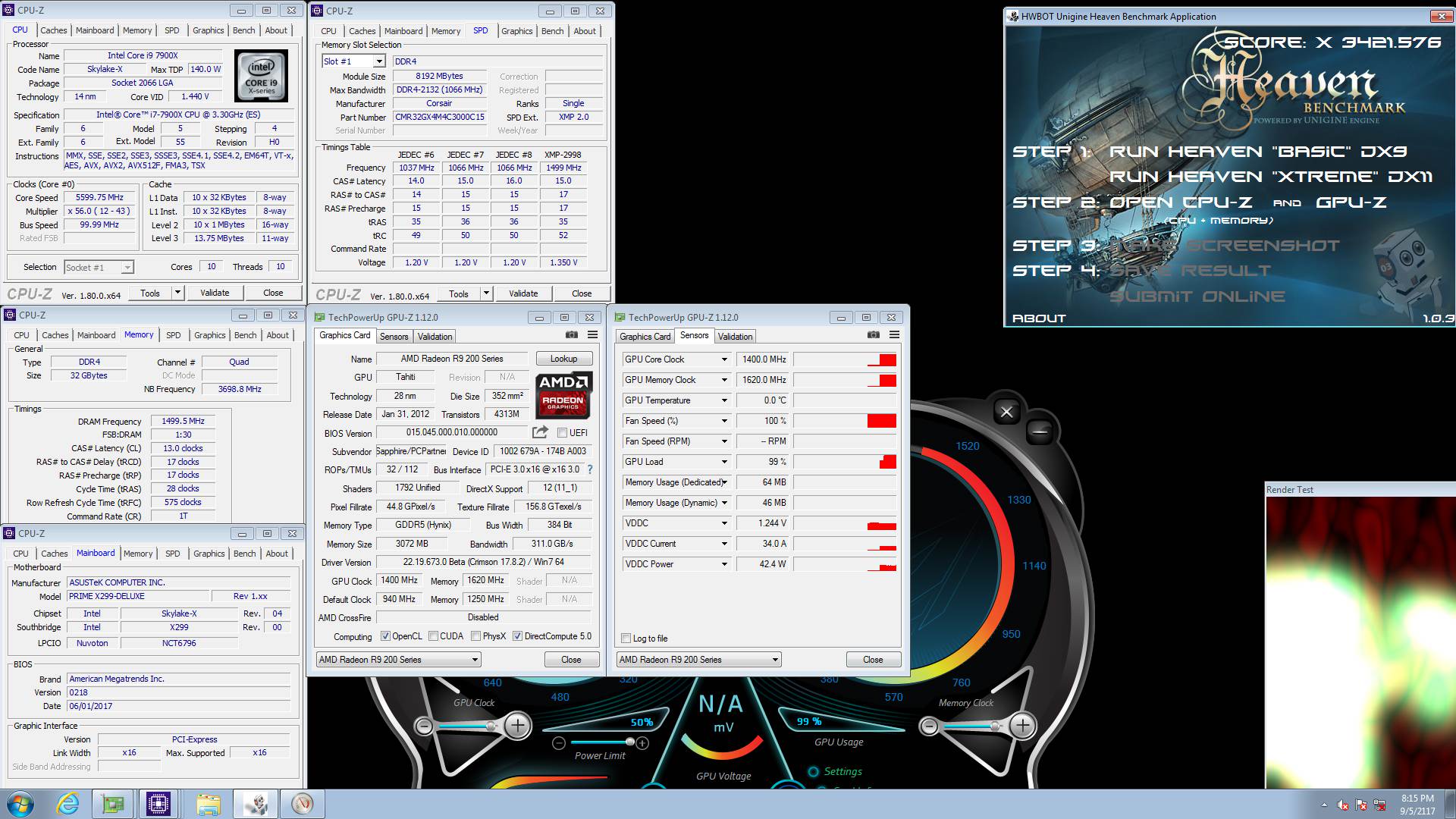
Task: Show hidden system tray icons arrow
Action: click(x=1324, y=805)
